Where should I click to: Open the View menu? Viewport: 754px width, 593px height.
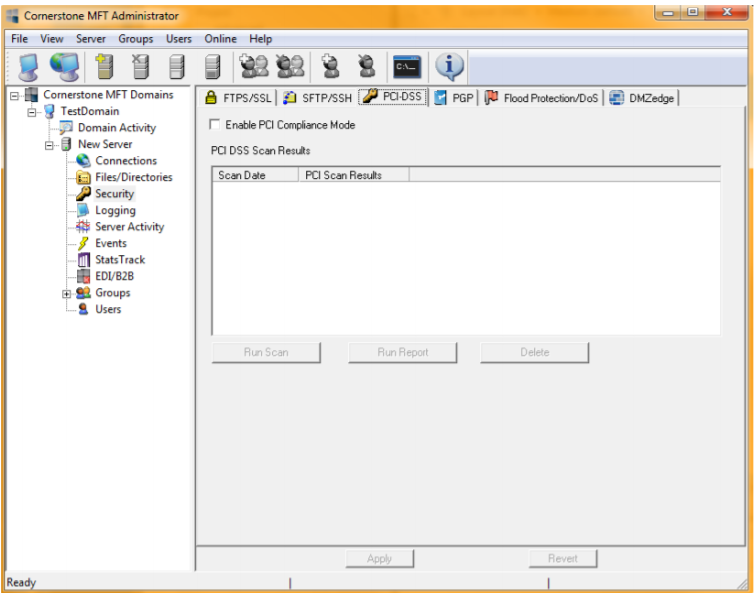pos(51,39)
